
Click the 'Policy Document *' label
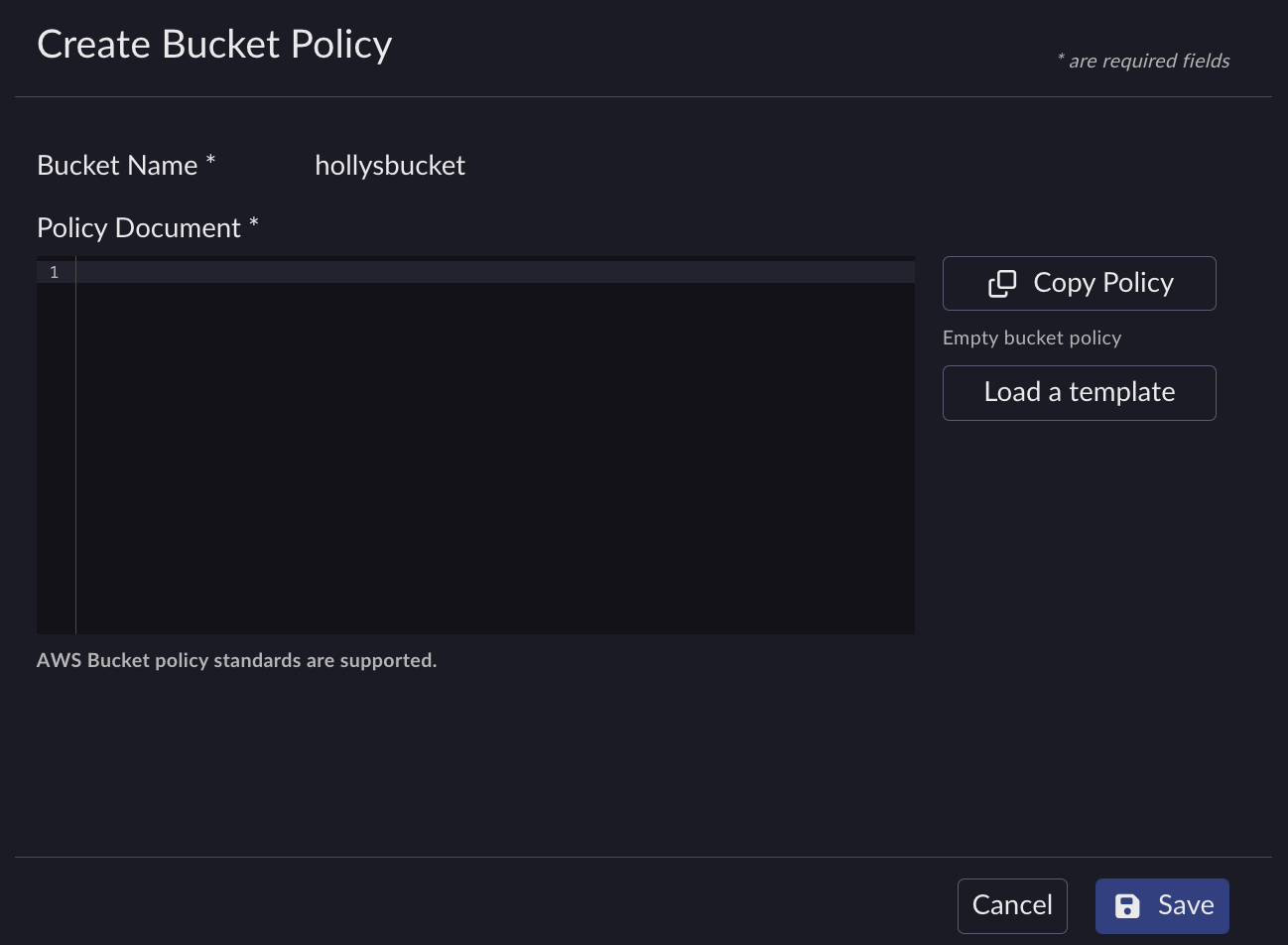[x=148, y=228]
